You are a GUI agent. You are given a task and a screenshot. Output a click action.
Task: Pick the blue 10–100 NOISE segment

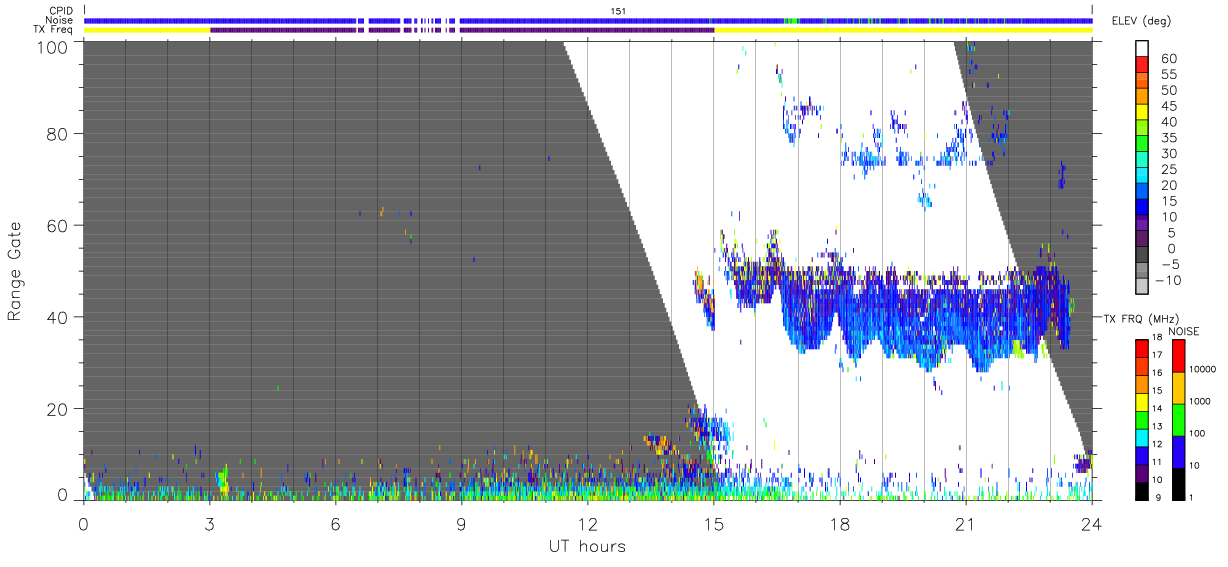[x=1177, y=450]
